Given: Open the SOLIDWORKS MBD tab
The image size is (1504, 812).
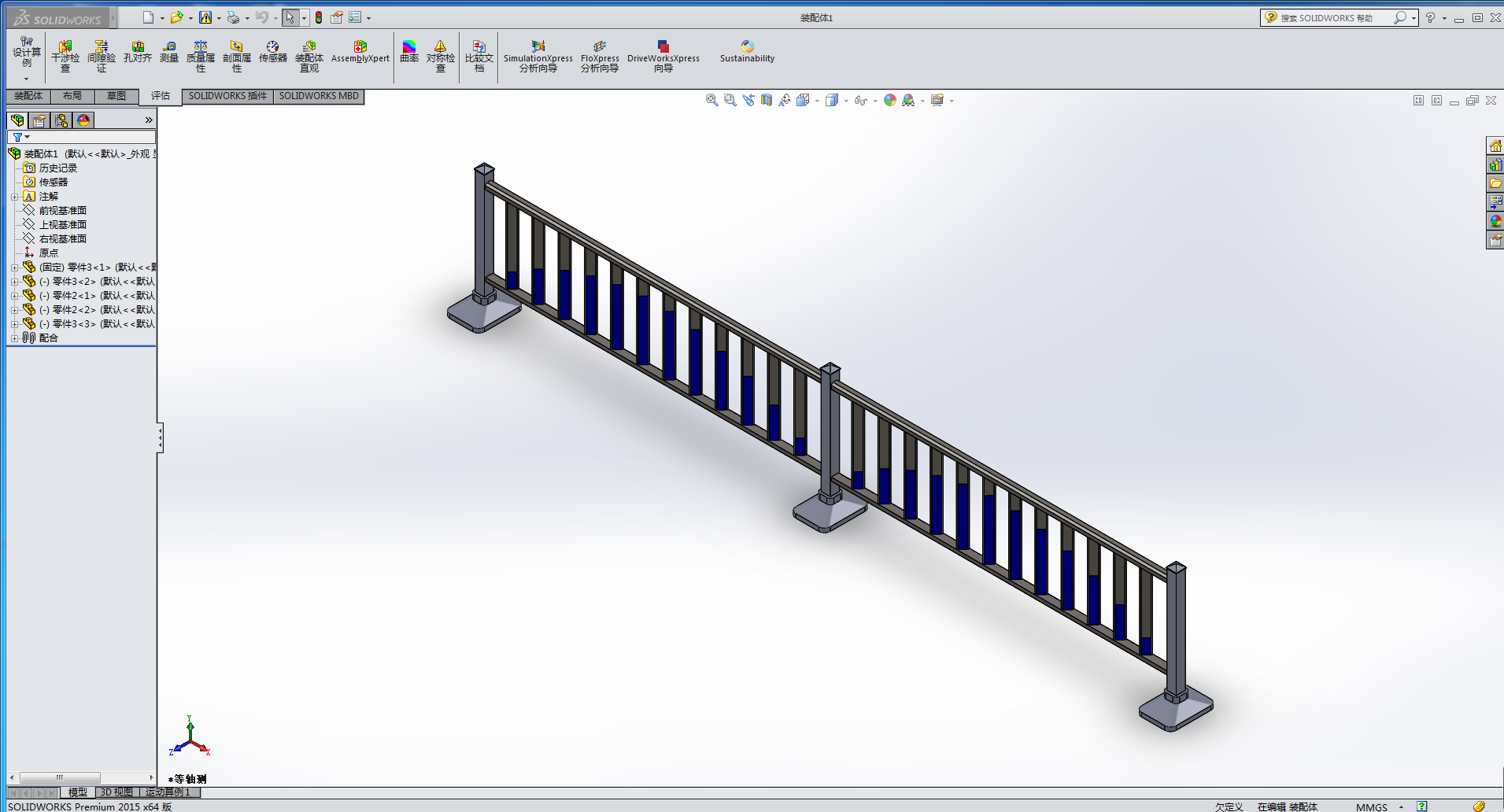Looking at the screenshot, I should point(319,96).
